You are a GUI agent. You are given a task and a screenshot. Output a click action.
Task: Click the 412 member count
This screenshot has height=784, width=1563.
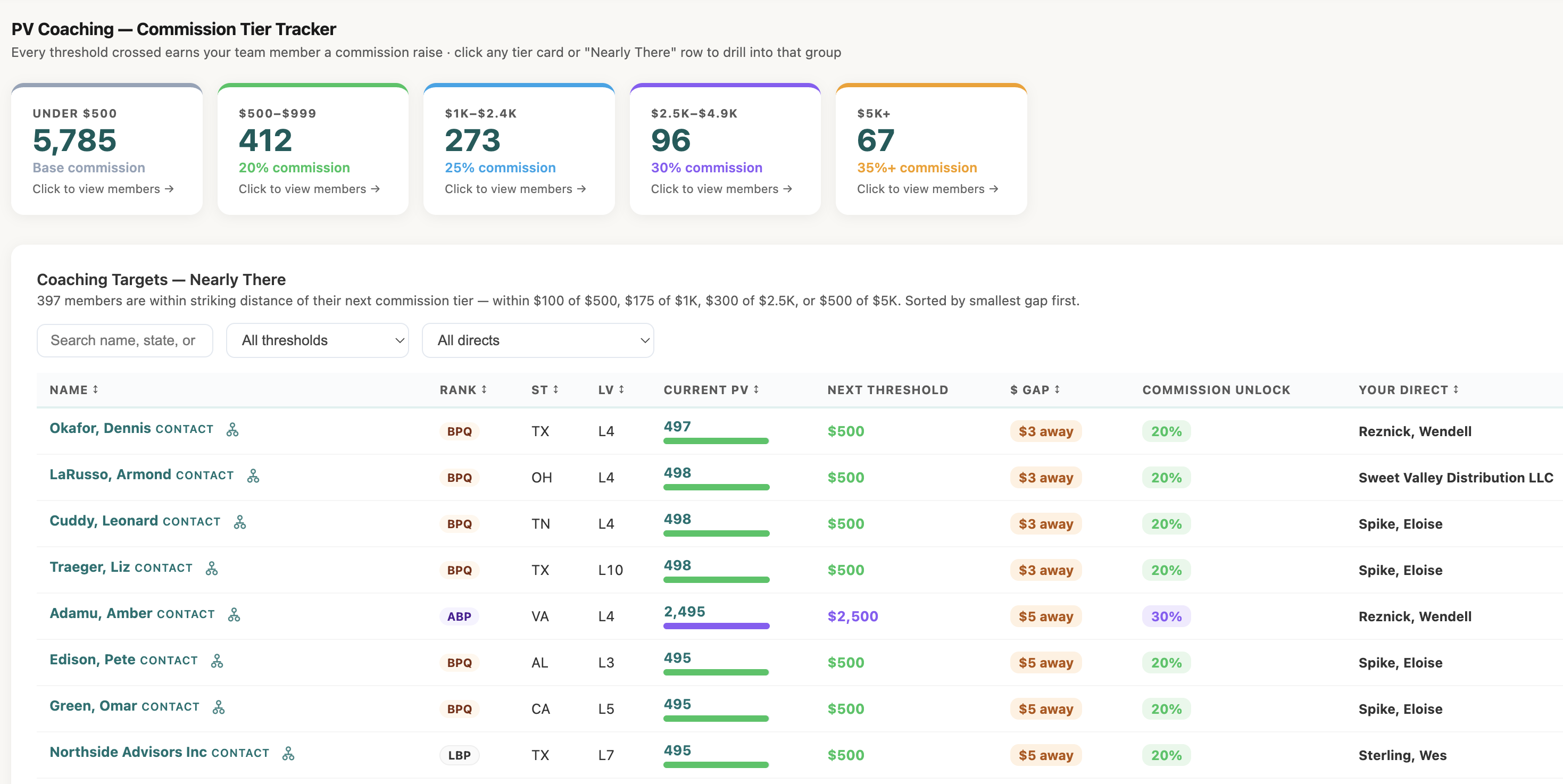(265, 140)
